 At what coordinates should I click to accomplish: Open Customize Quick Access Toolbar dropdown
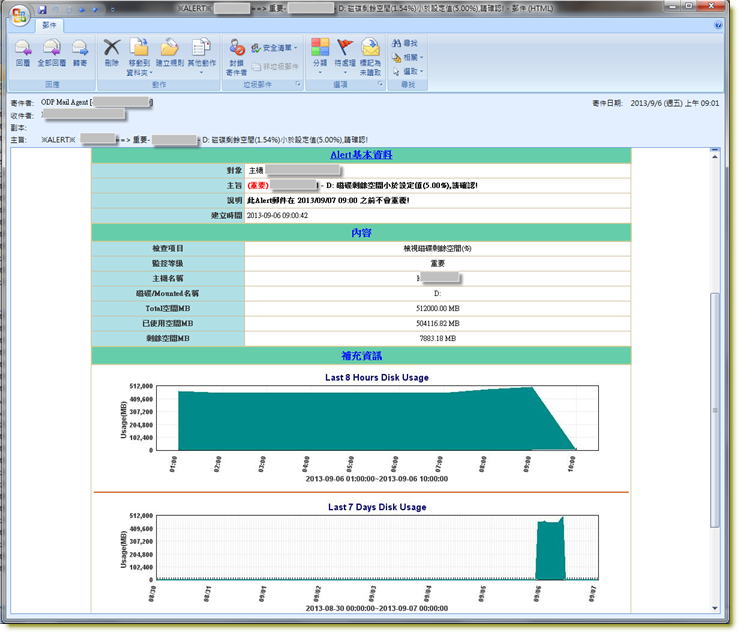112,9
